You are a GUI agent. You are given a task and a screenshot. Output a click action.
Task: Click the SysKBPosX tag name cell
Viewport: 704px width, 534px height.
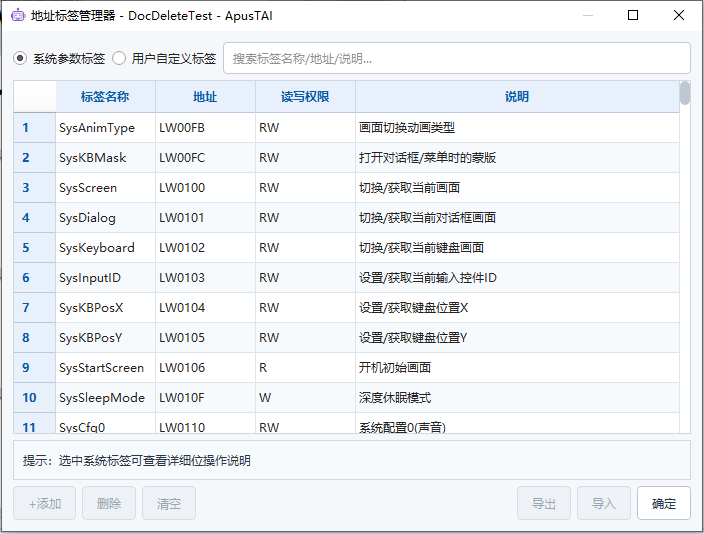click(106, 308)
